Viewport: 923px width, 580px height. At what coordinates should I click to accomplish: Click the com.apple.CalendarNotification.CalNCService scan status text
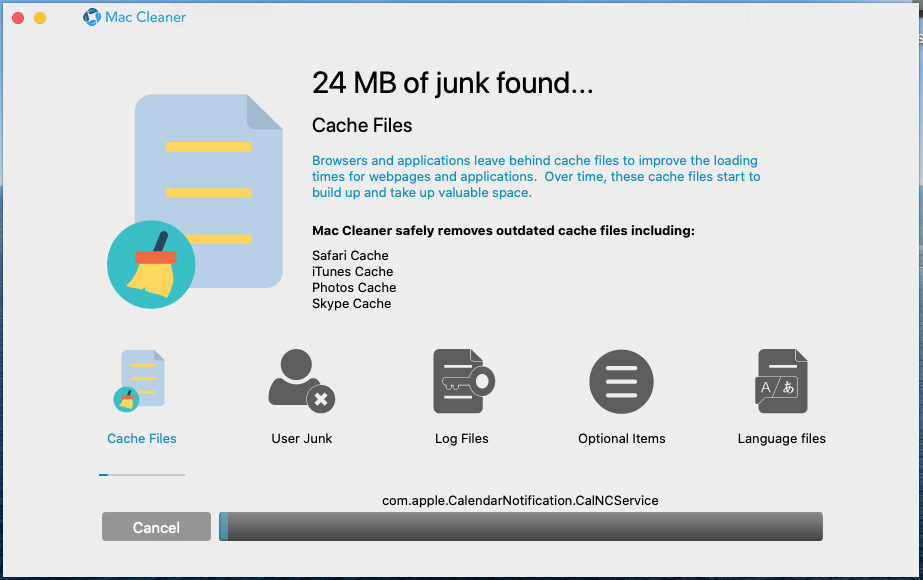pyautogui.click(x=520, y=501)
